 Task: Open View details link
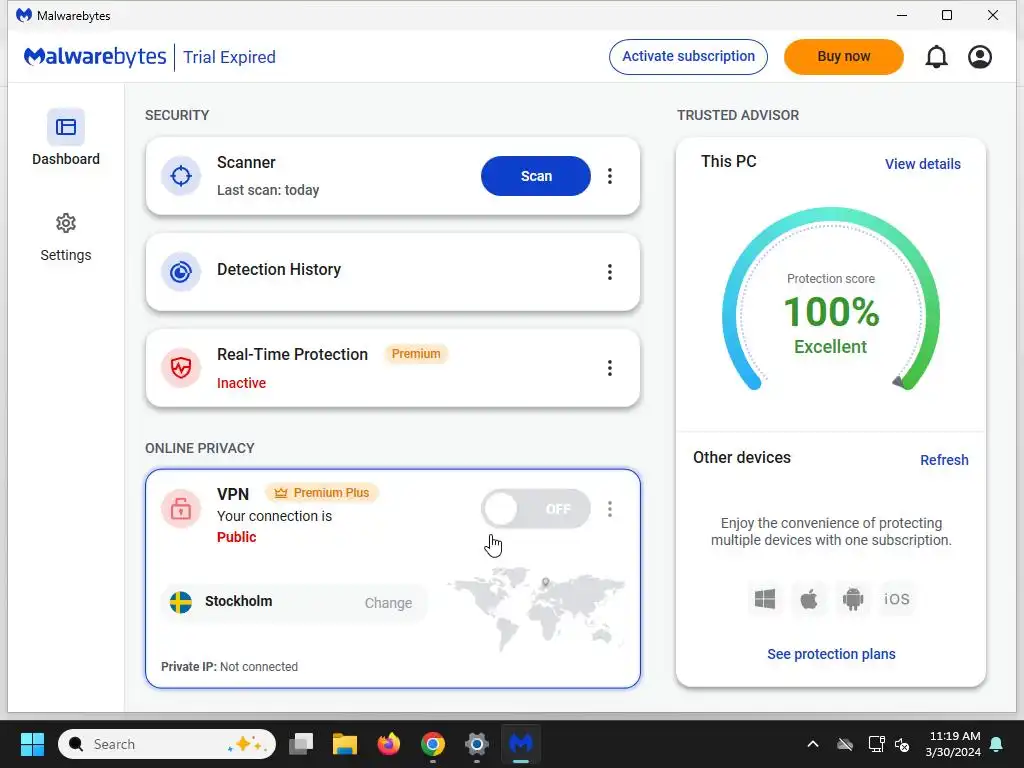922,164
